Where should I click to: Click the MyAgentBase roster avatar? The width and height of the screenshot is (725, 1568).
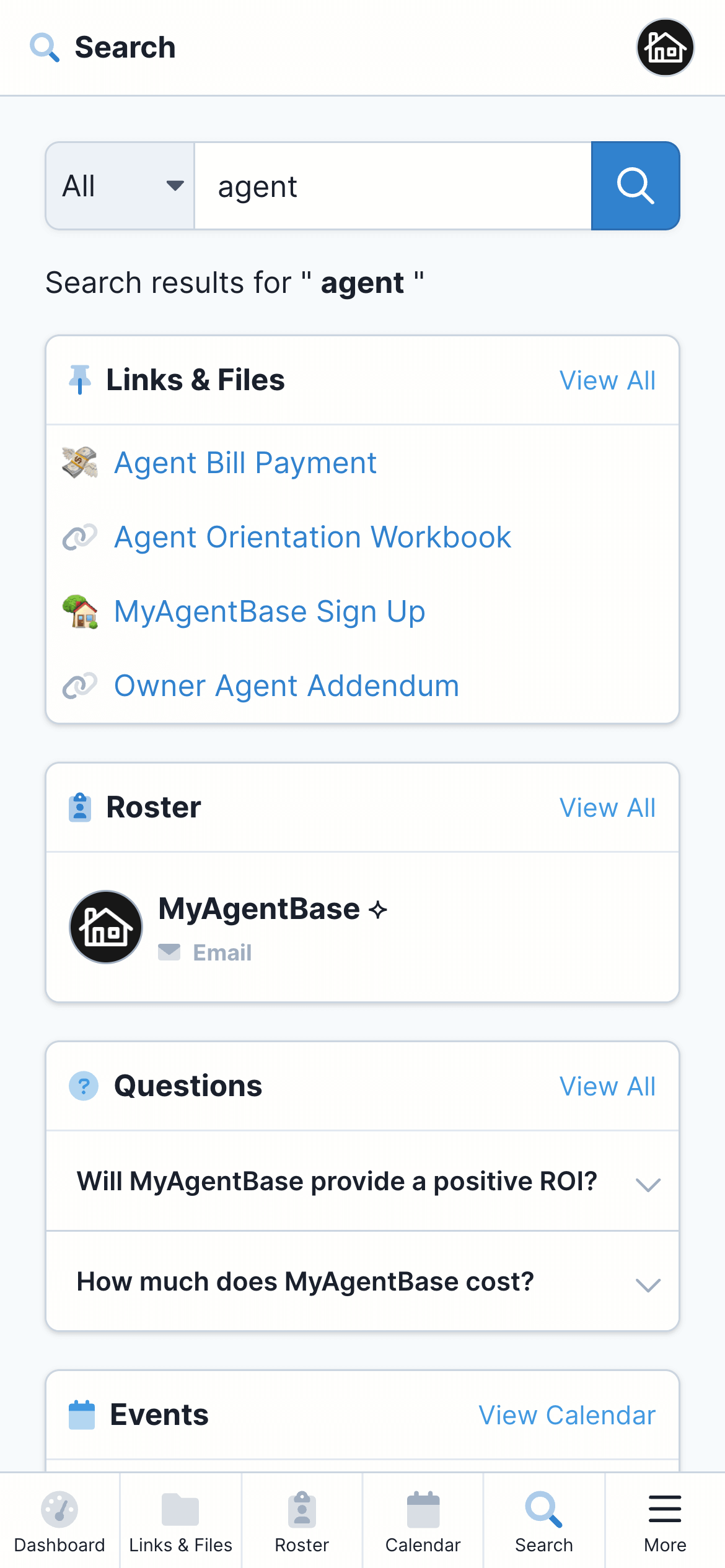tap(106, 927)
